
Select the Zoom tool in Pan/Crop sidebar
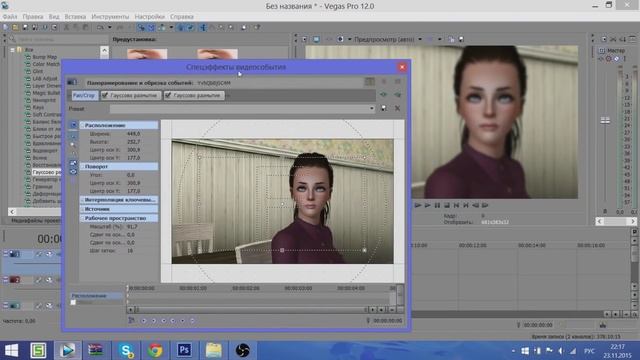73,145
